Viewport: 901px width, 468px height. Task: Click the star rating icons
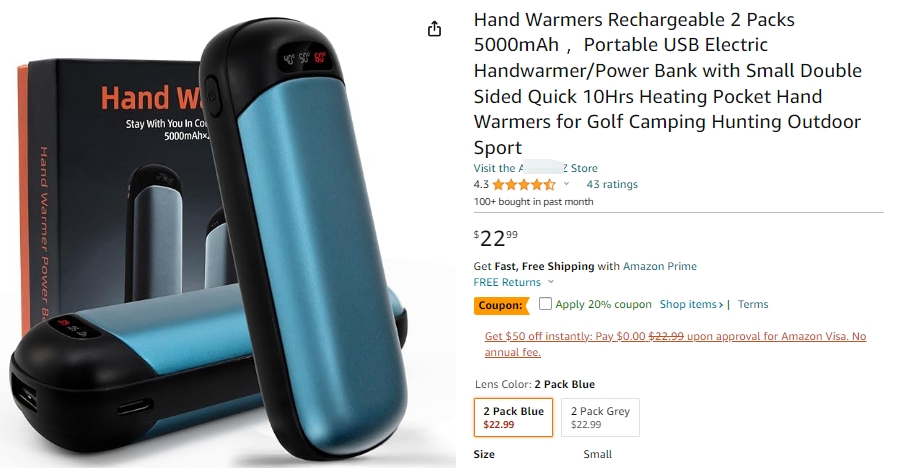point(524,185)
